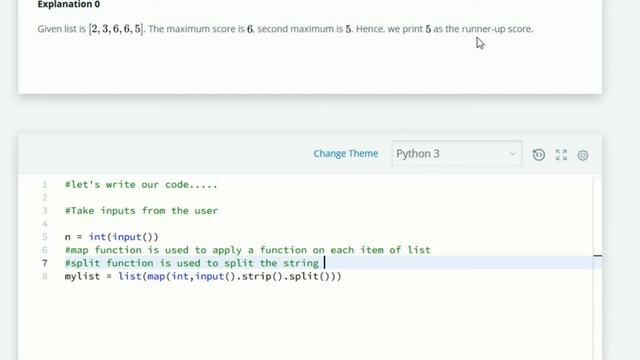Open editor settings gear icon
The image size is (640, 360).
[x=583, y=155]
